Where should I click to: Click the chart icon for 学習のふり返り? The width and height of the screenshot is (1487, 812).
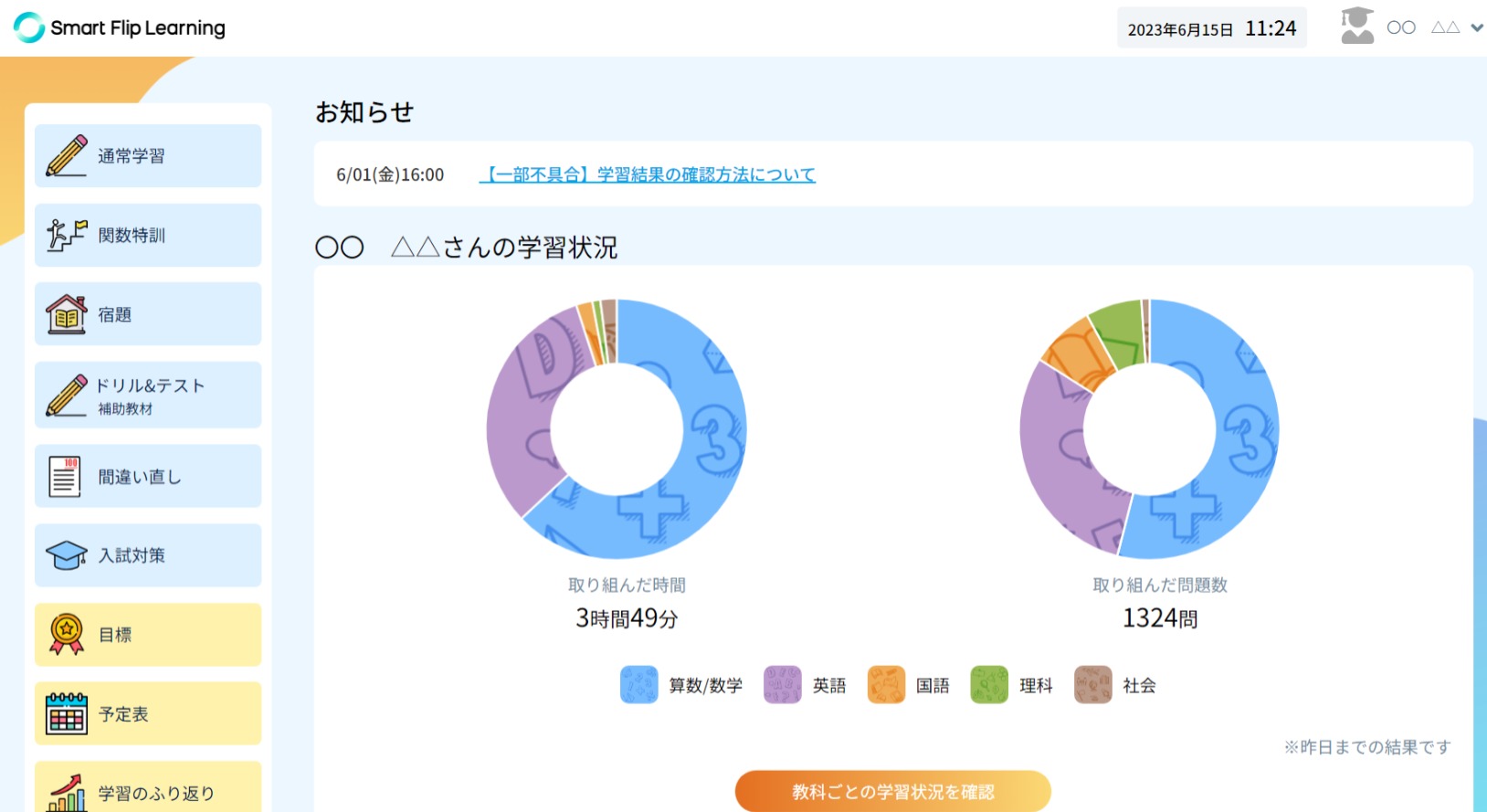[67, 792]
